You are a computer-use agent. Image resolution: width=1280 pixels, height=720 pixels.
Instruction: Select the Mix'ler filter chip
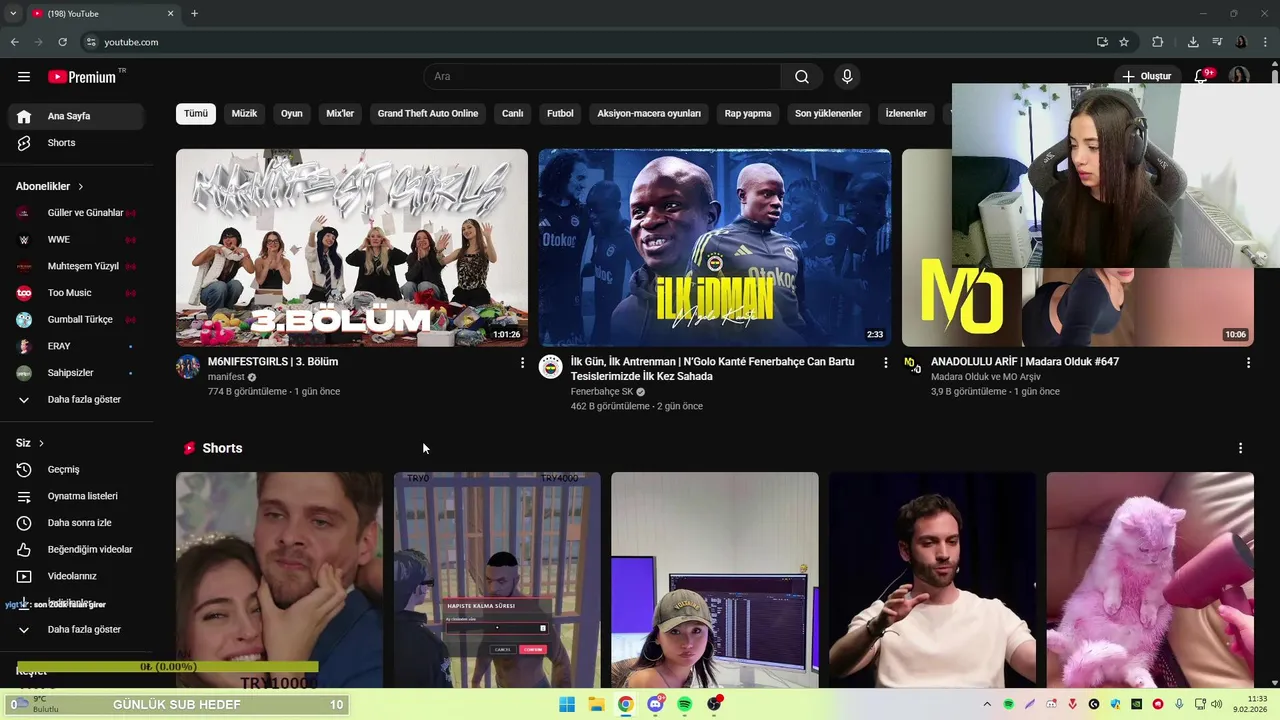(x=340, y=113)
